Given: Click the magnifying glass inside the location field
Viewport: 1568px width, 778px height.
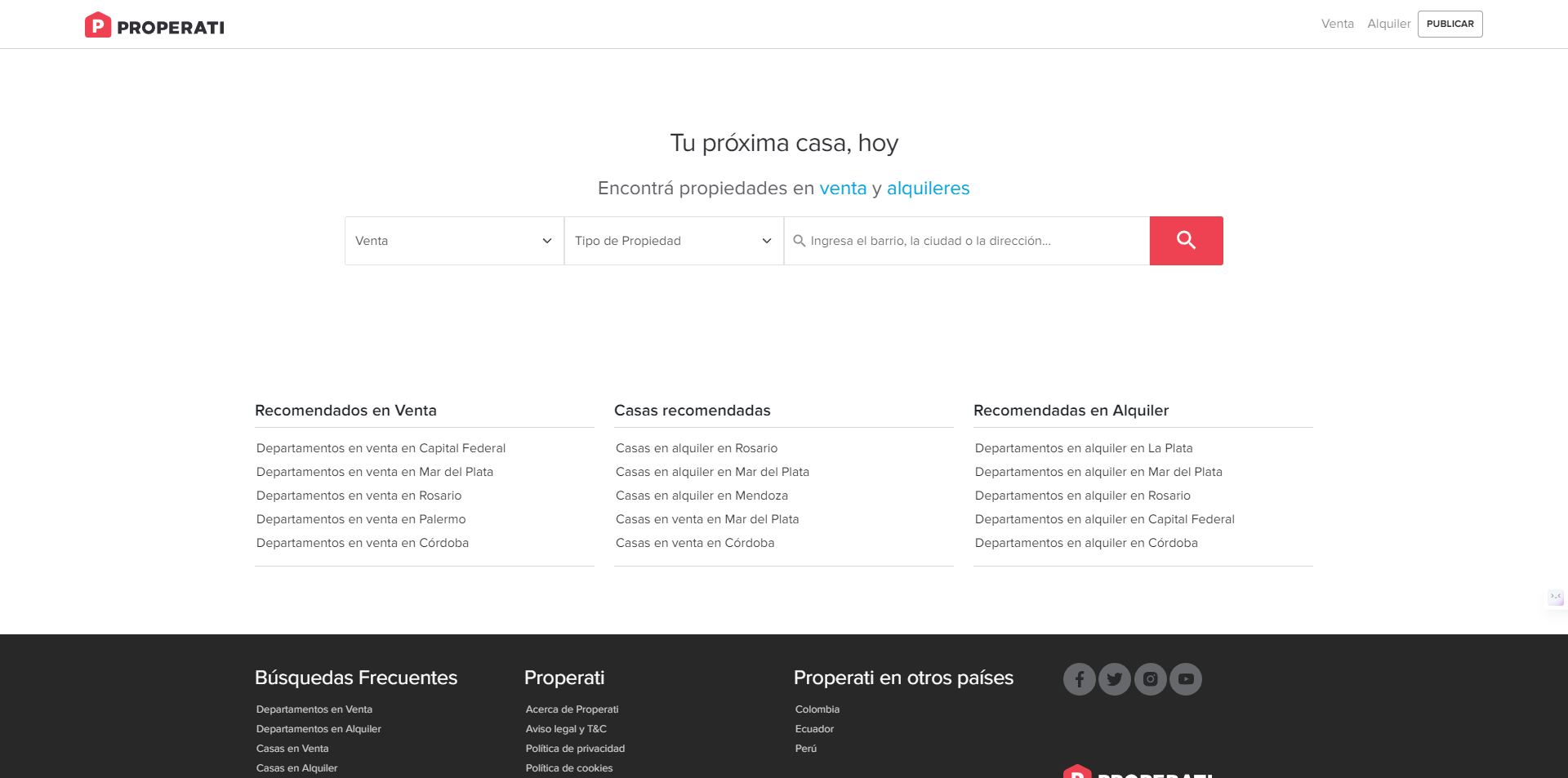Looking at the screenshot, I should 800,241.
